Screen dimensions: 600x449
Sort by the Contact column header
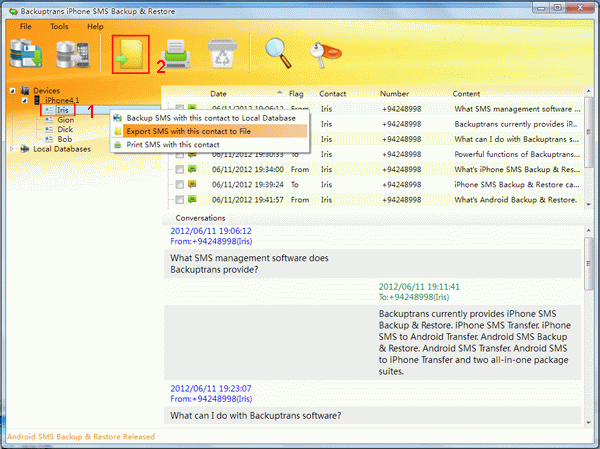[333, 94]
